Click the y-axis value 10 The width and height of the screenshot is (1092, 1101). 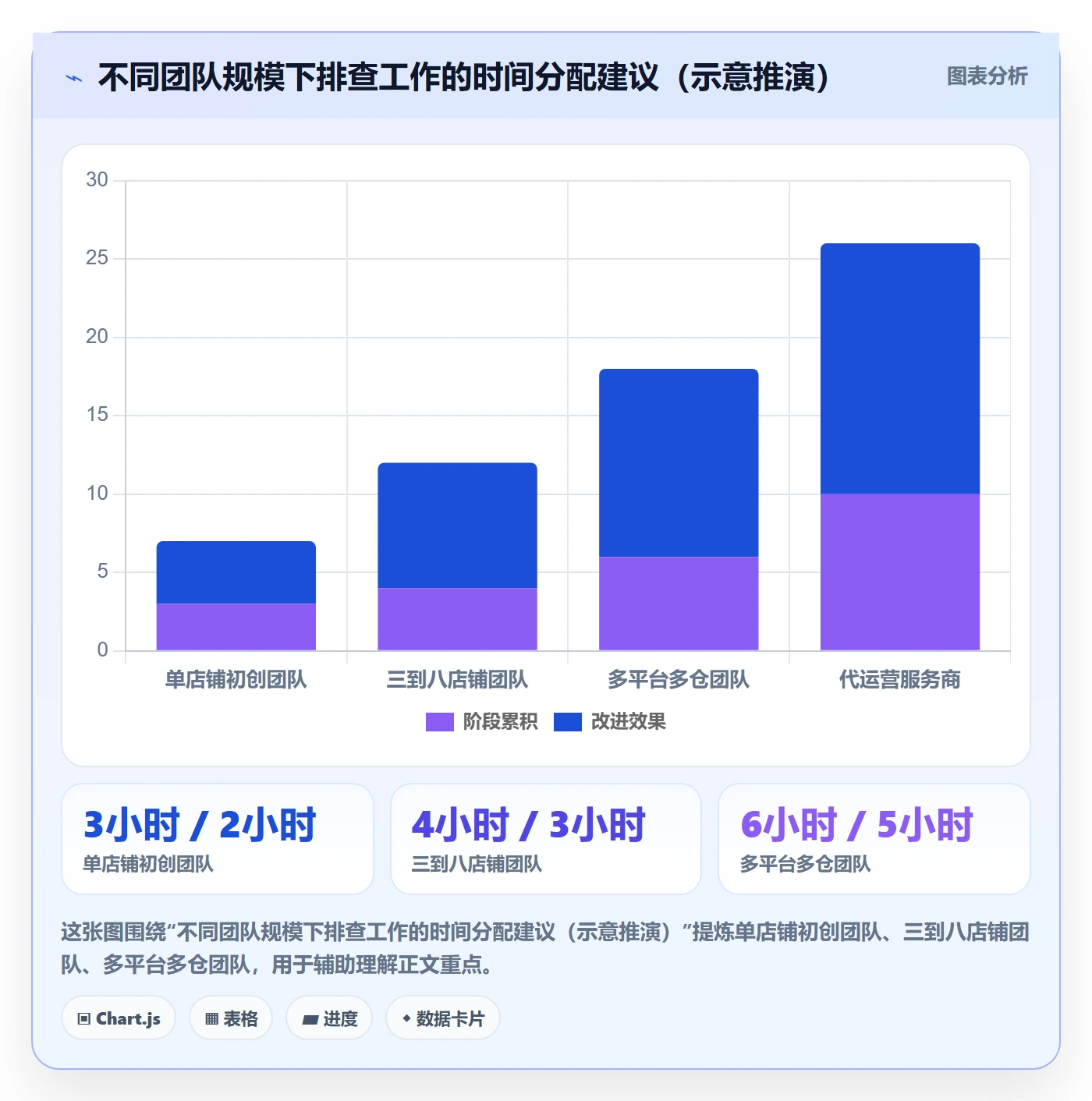point(97,494)
